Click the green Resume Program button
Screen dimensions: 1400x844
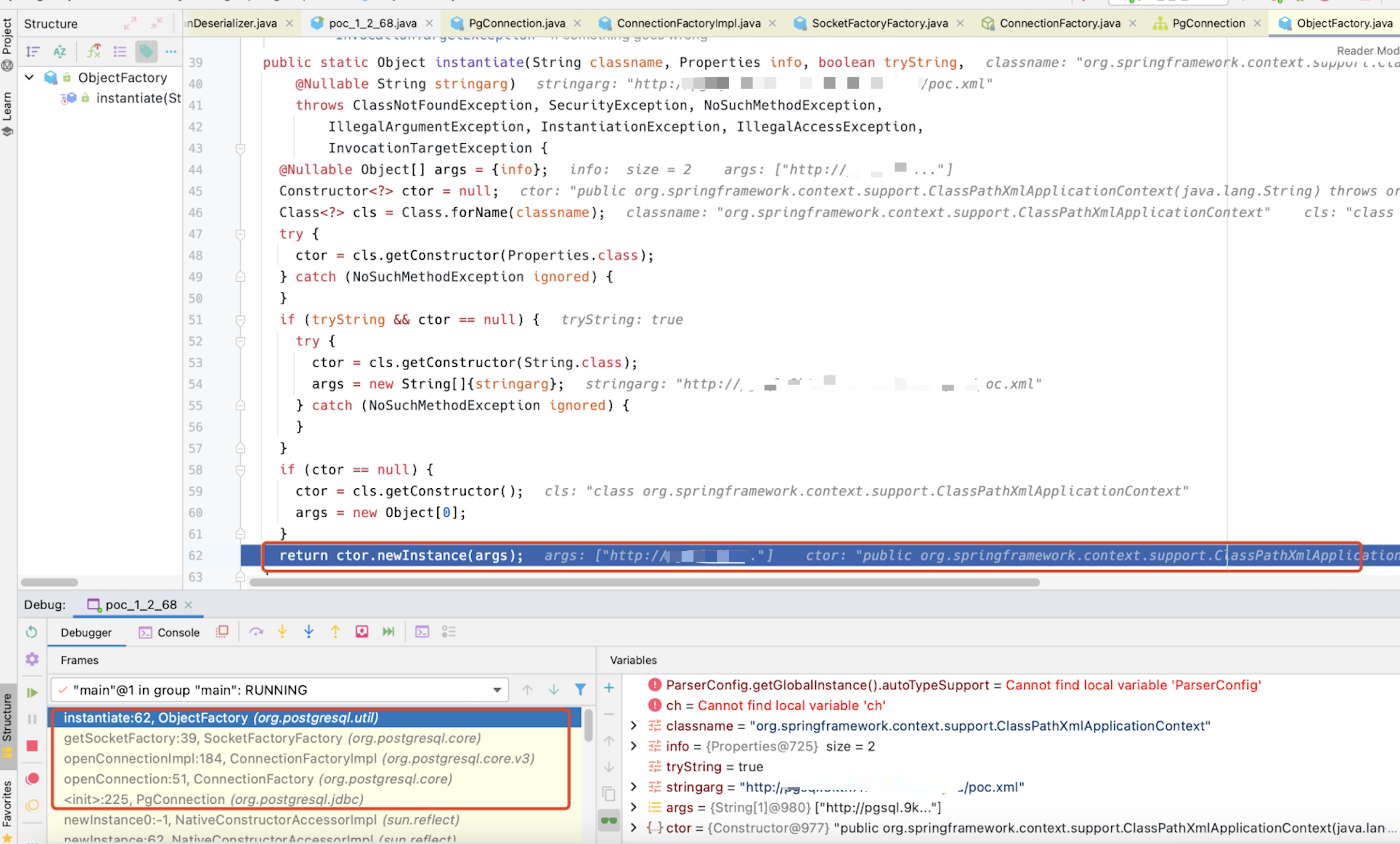(x=32, y=692)
